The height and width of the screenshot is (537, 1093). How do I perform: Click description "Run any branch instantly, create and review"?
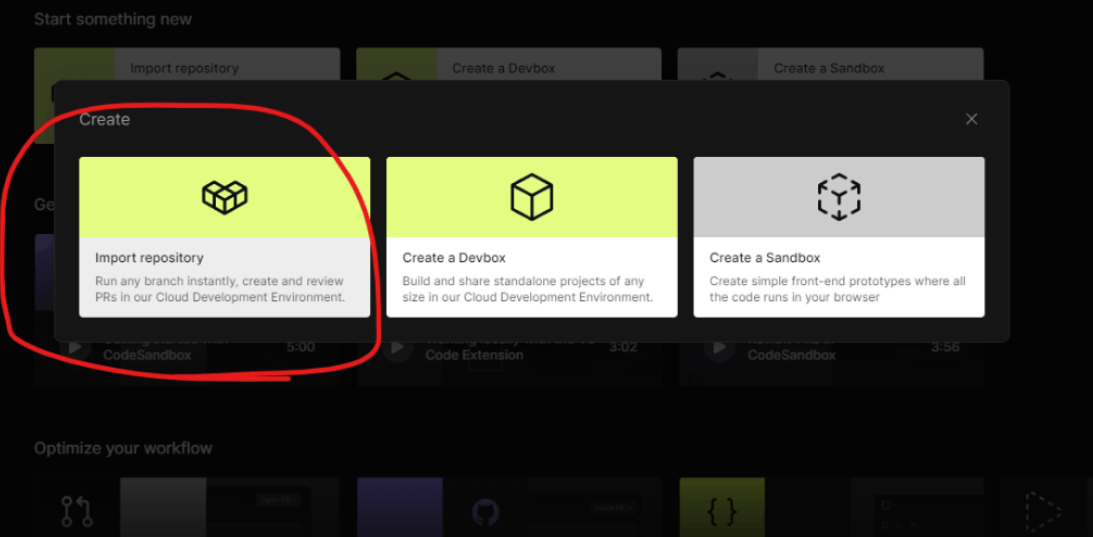tap(220, 281)
